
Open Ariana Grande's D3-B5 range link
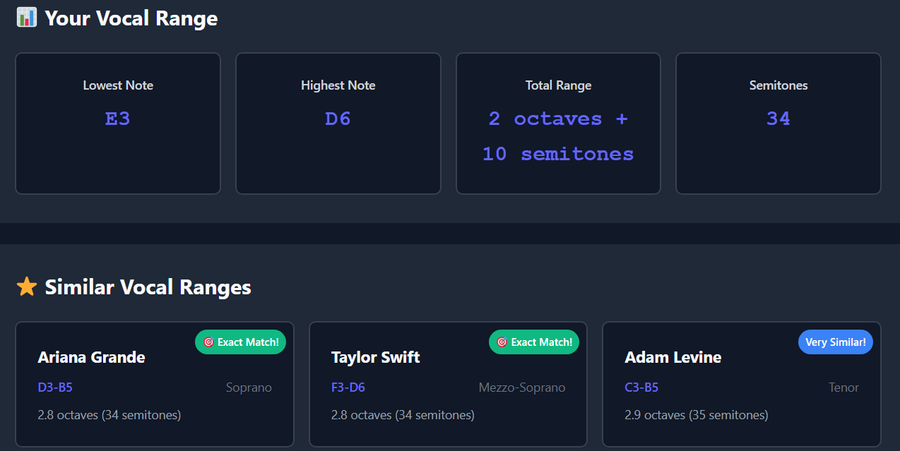coord(56,388)
